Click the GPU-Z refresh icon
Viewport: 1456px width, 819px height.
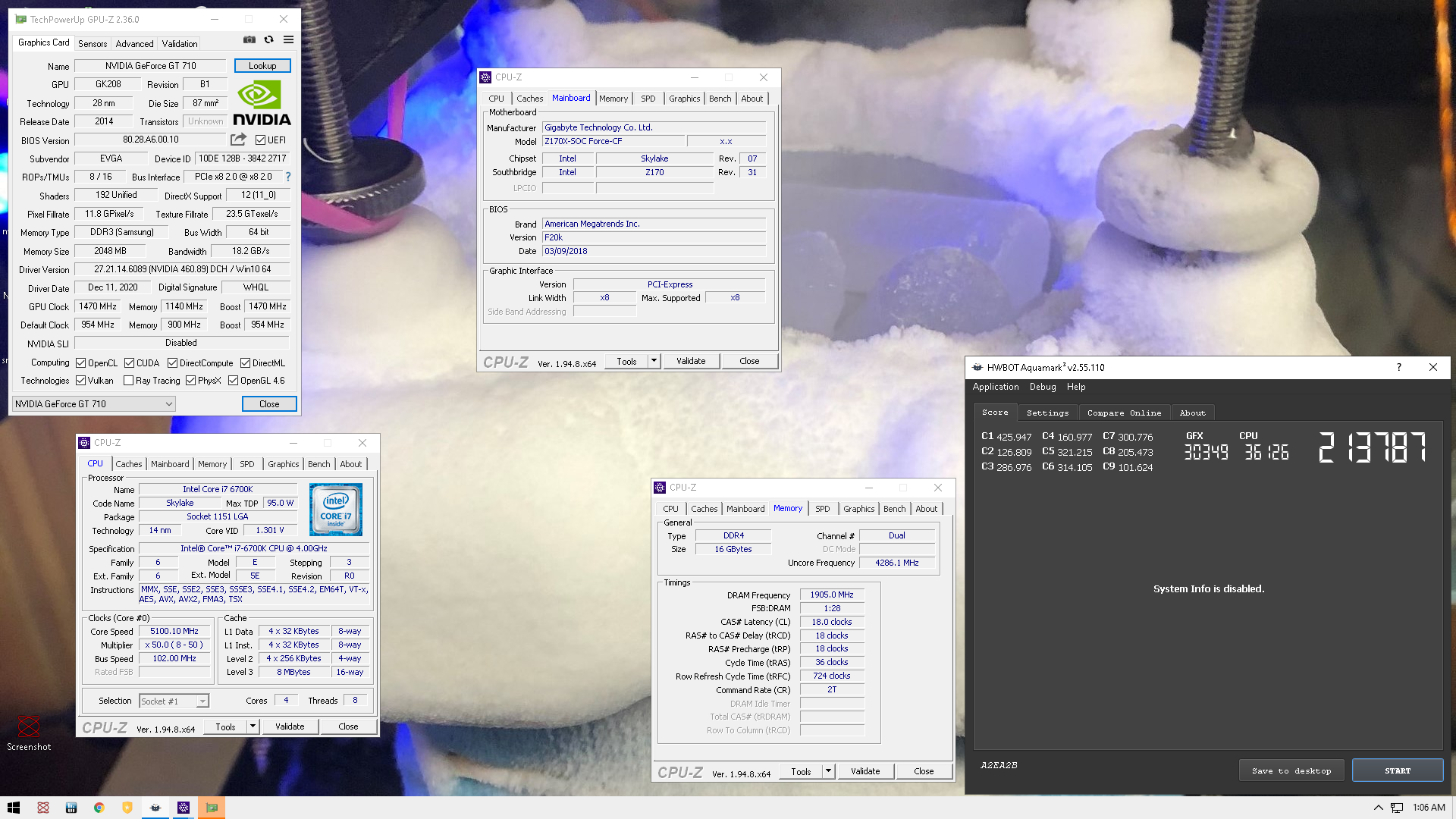(x=268, y=39)
